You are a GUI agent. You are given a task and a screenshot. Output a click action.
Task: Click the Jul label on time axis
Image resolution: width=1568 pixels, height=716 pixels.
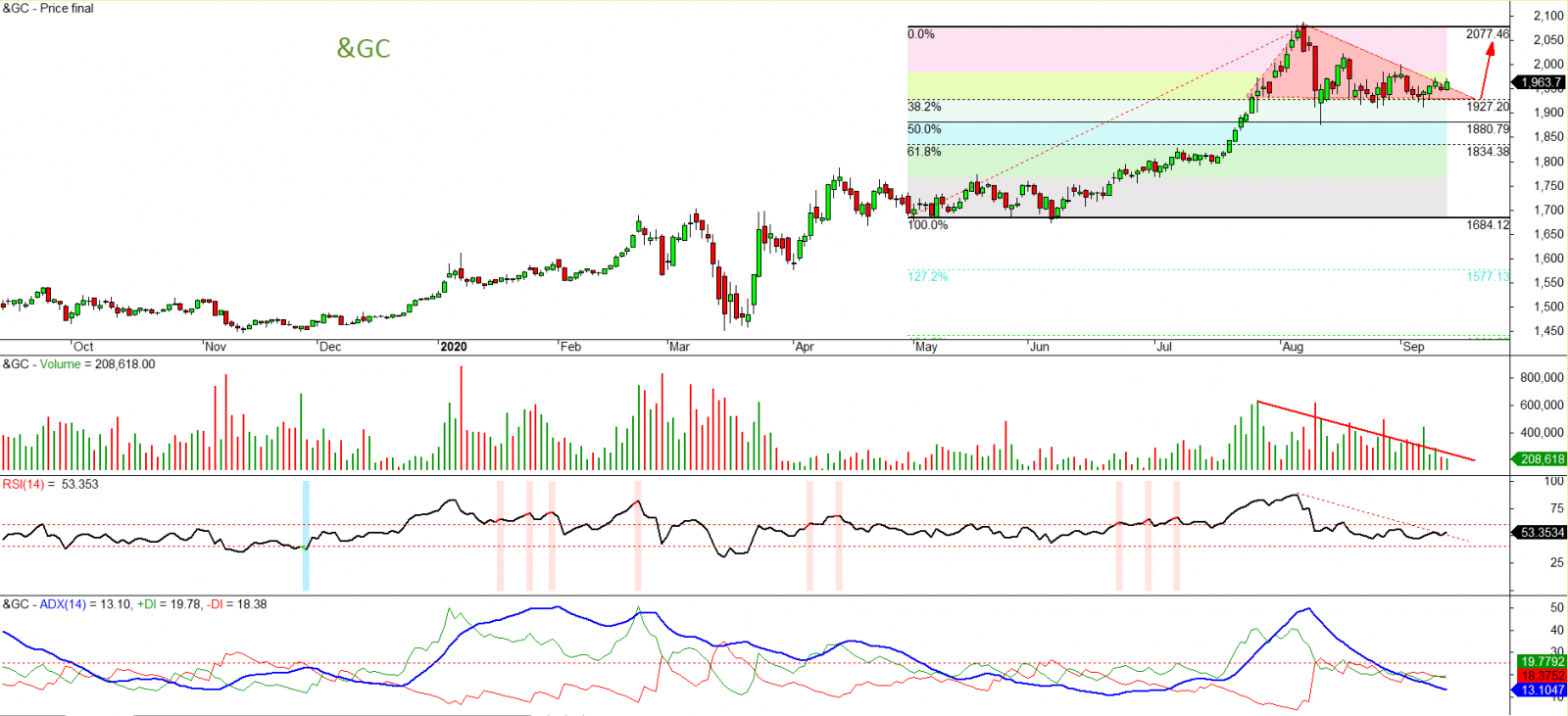[1164, 347]
